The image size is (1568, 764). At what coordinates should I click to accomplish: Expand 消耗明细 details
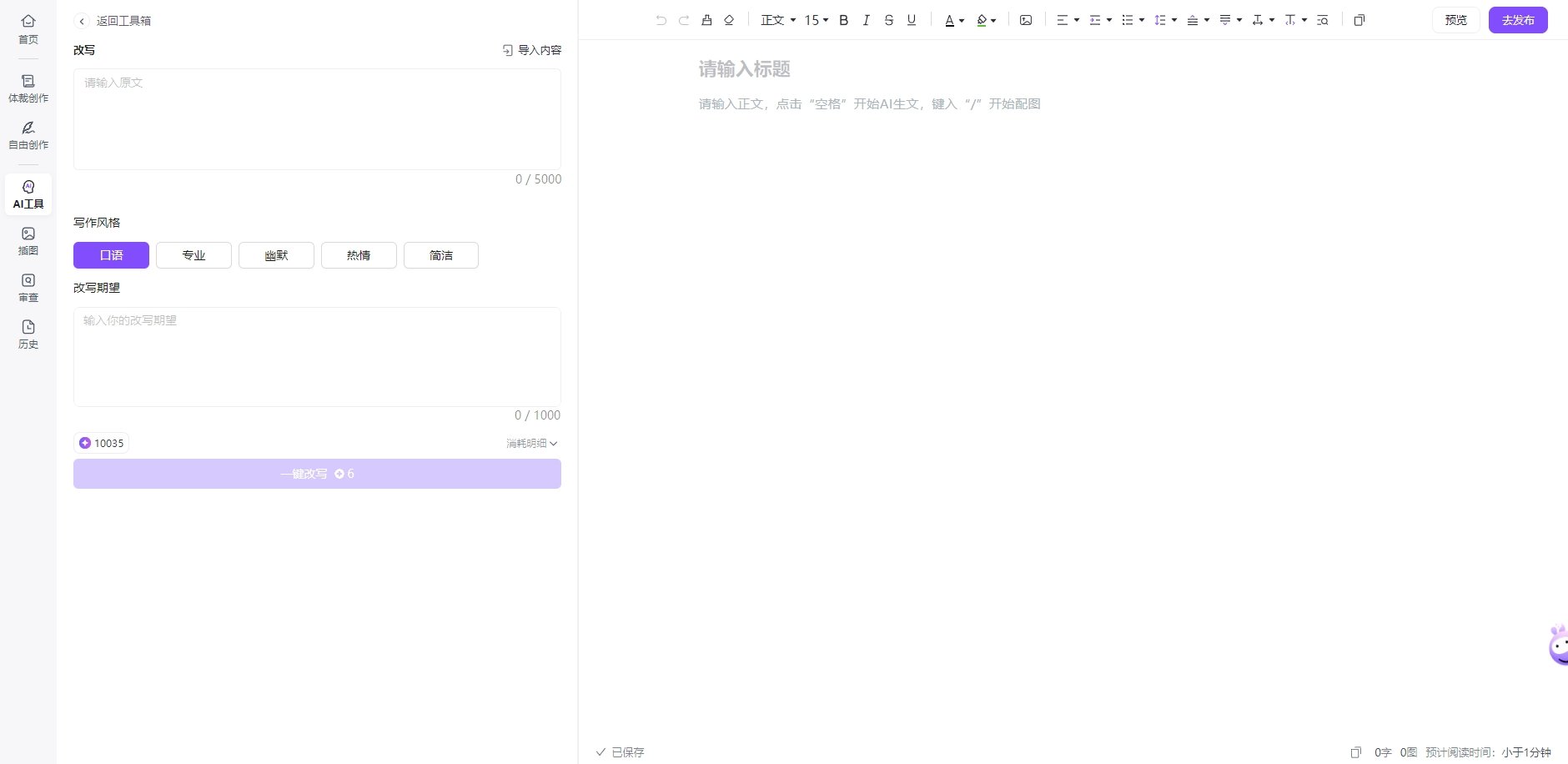[531, 444]
